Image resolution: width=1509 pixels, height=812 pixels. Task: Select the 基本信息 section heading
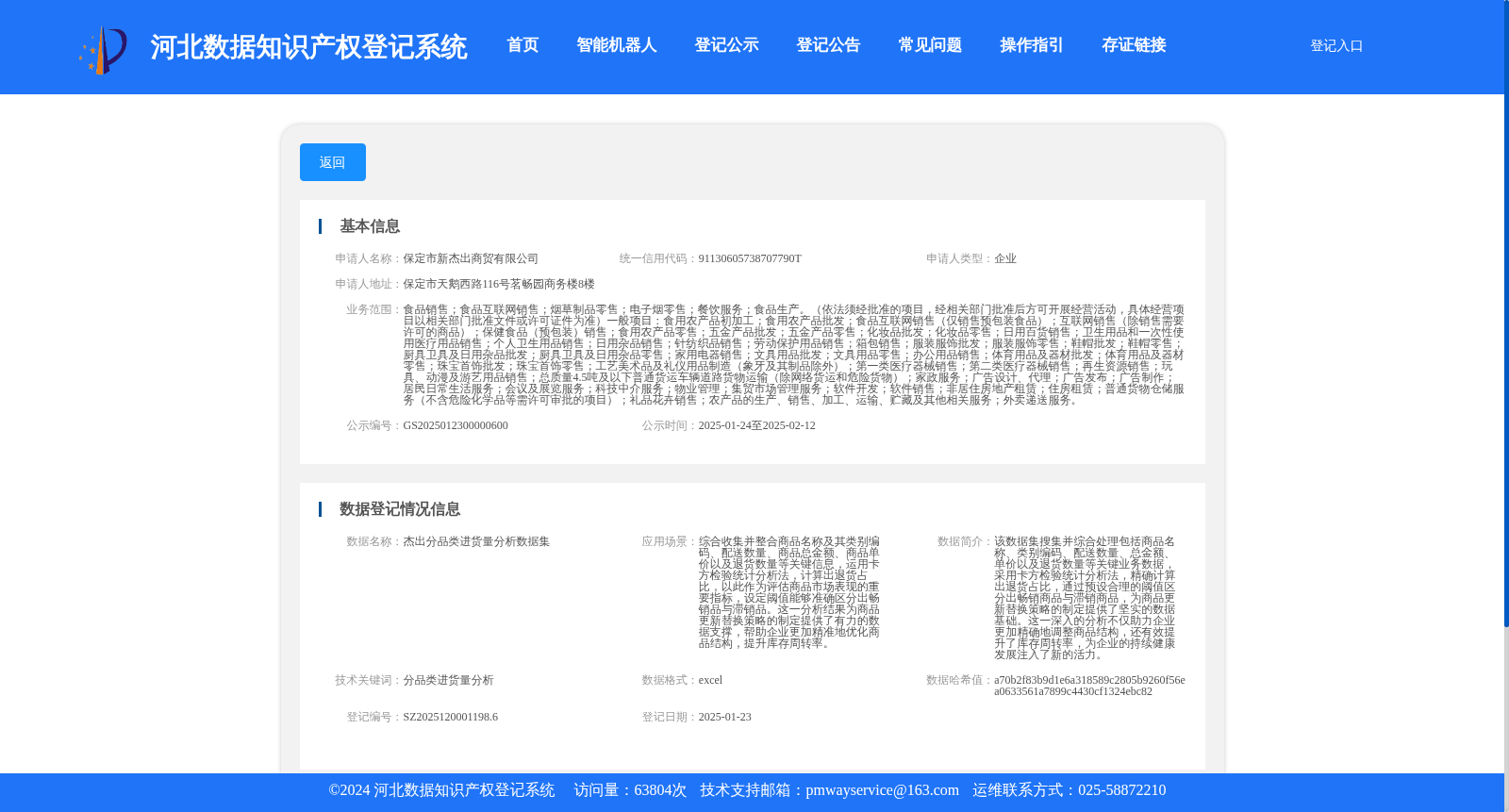point(370,226)
